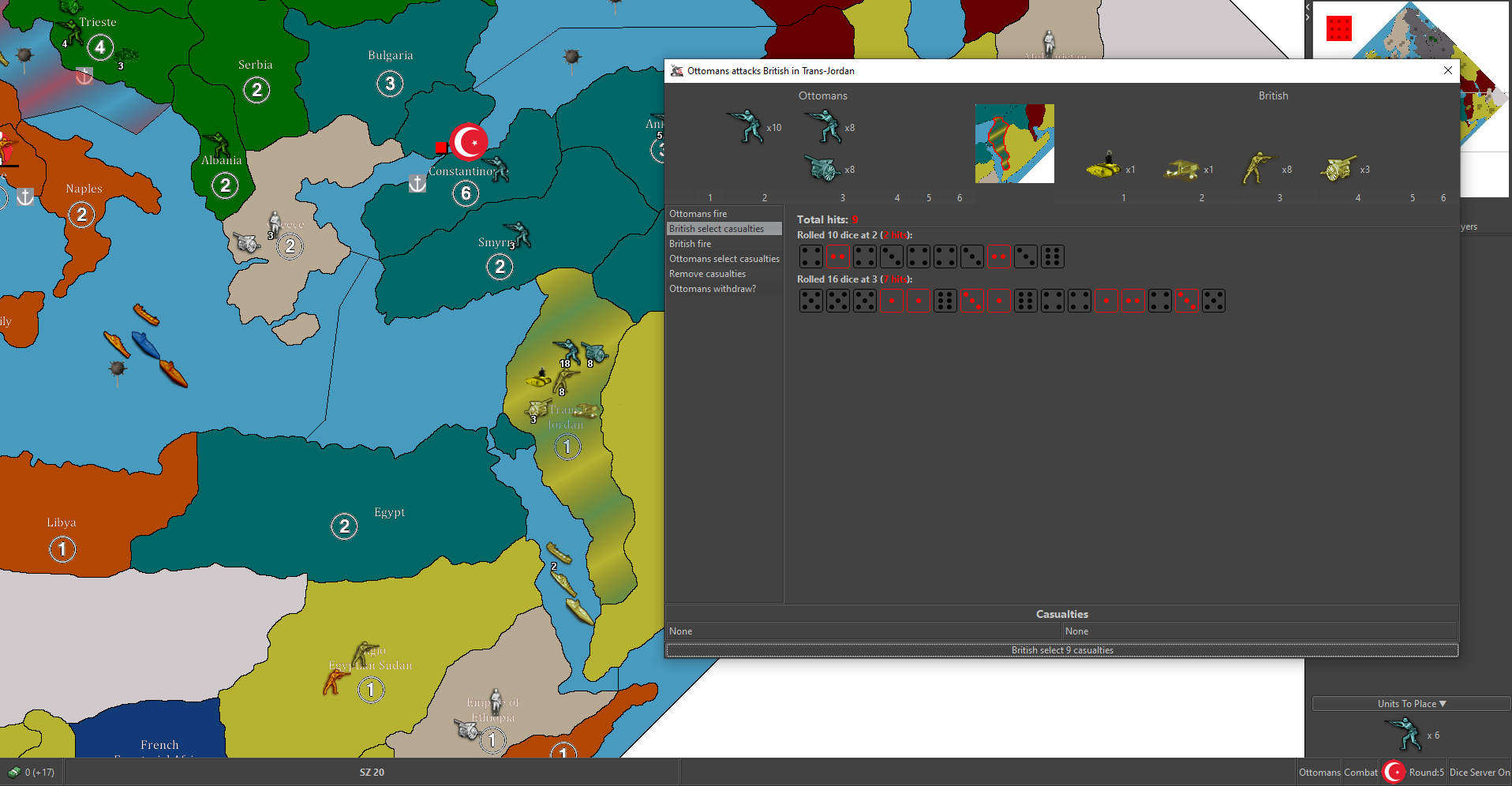Viewport: 1512px width, 786px height.
Task: Click the British tank x1 unit icon
Action: 1103,167
